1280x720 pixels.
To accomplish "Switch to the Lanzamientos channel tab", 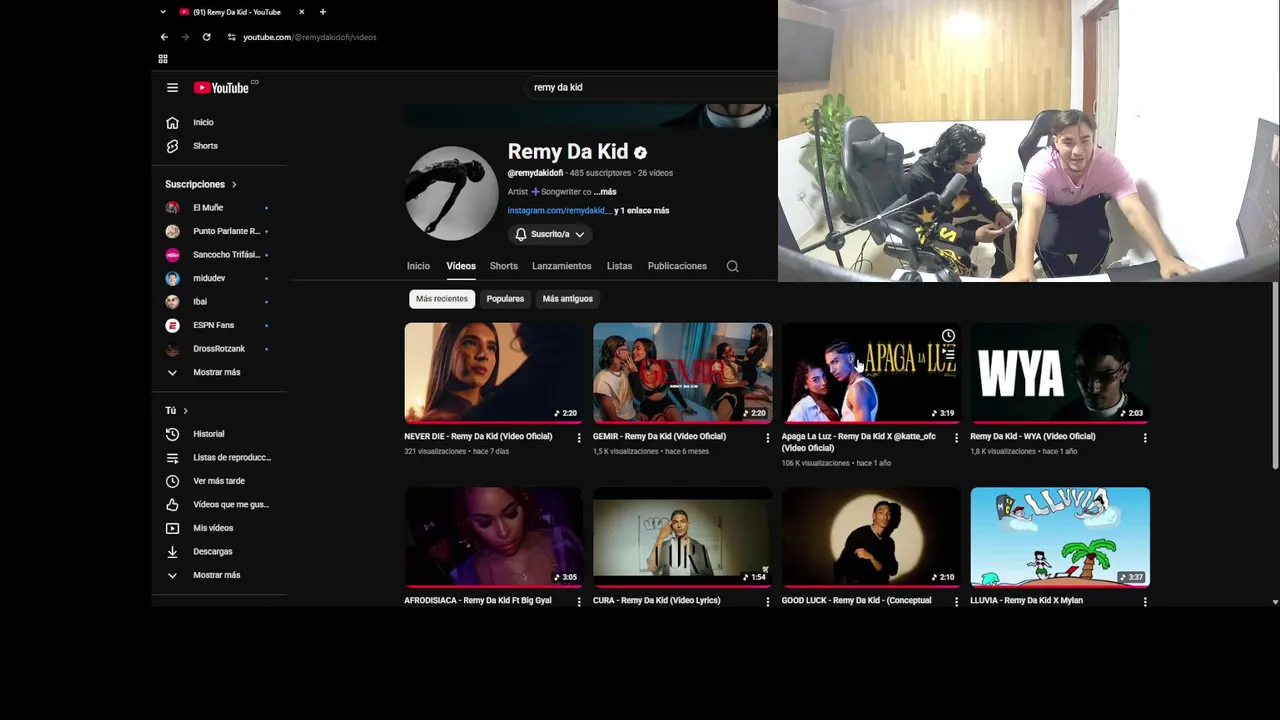I will click(562, 266).
